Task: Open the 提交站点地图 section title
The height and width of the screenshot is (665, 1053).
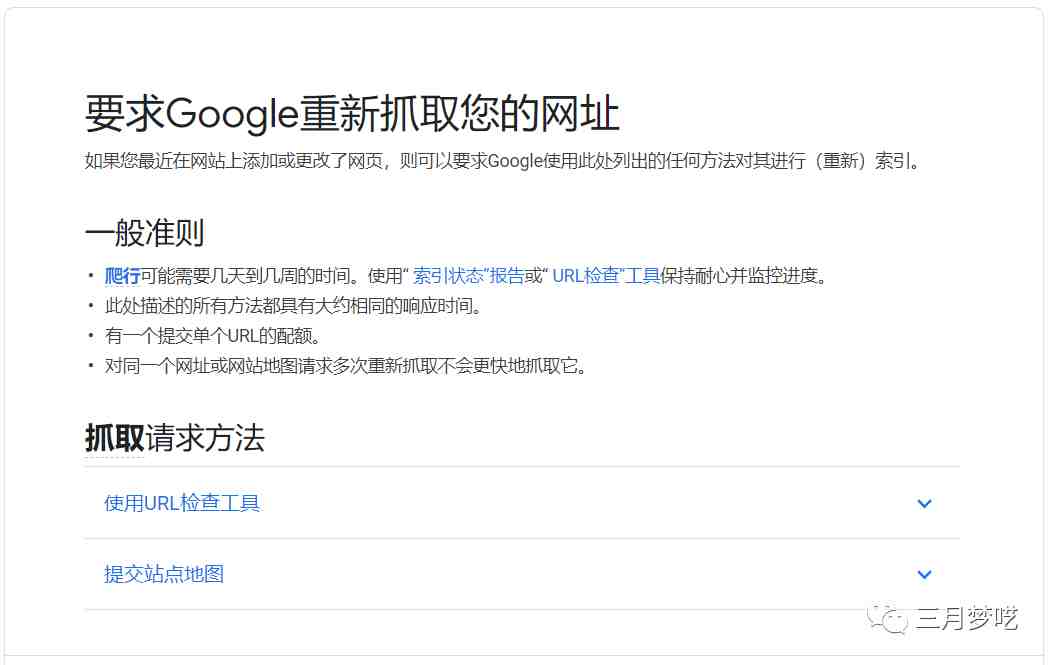Action: pos(164,574)
